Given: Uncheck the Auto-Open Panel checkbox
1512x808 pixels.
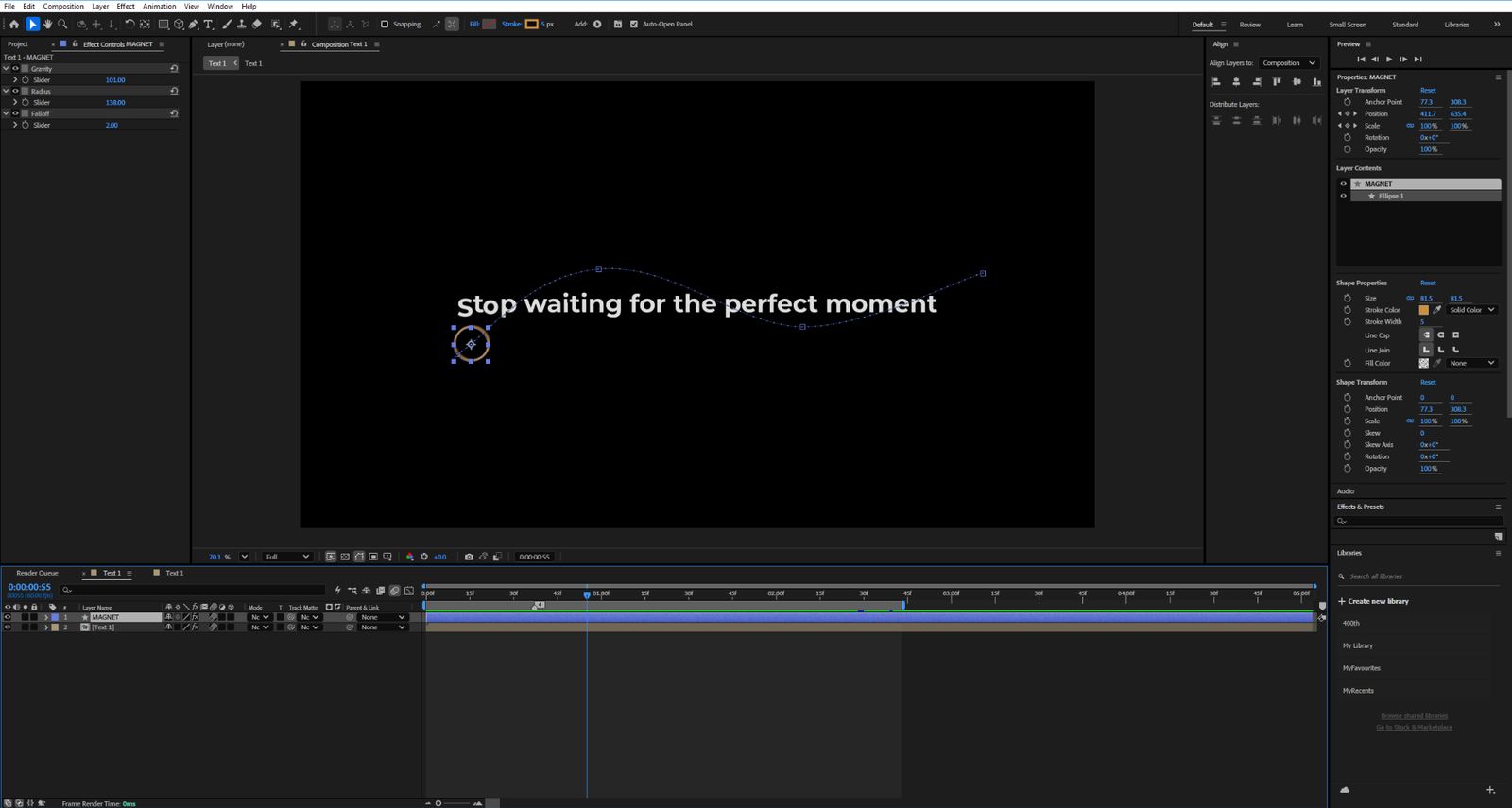Looking at the screenshot, I should pos(634,25).
